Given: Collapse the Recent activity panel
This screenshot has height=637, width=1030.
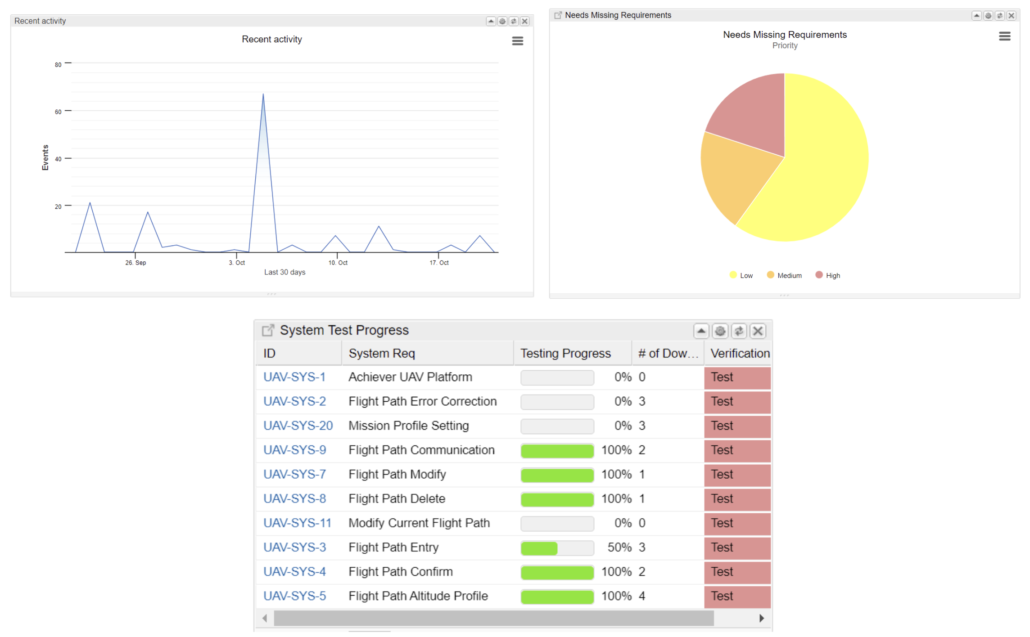Looking at the screenshot, I should [x=491, y=20].
